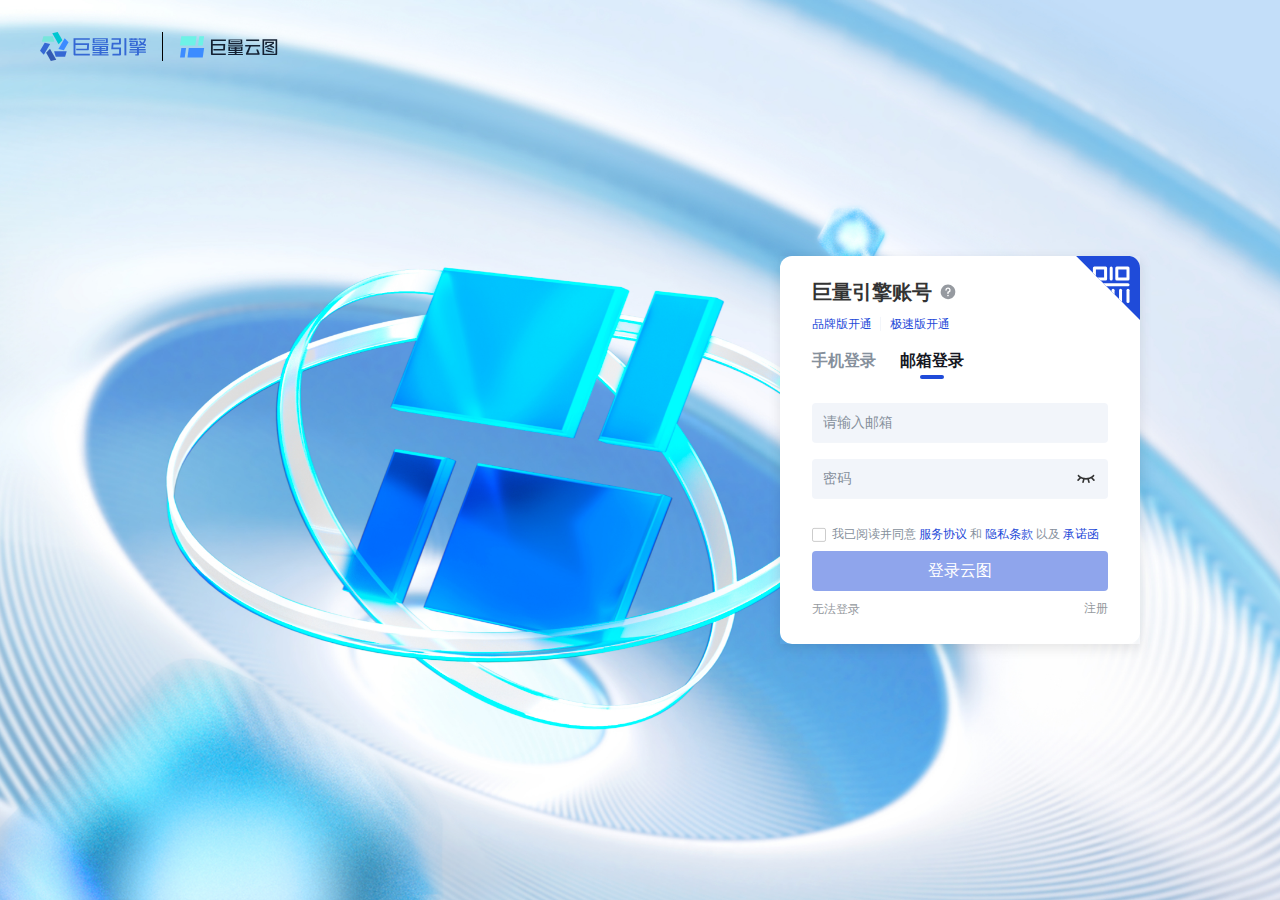Select the 邮箱登录 tab

point(932,361)
